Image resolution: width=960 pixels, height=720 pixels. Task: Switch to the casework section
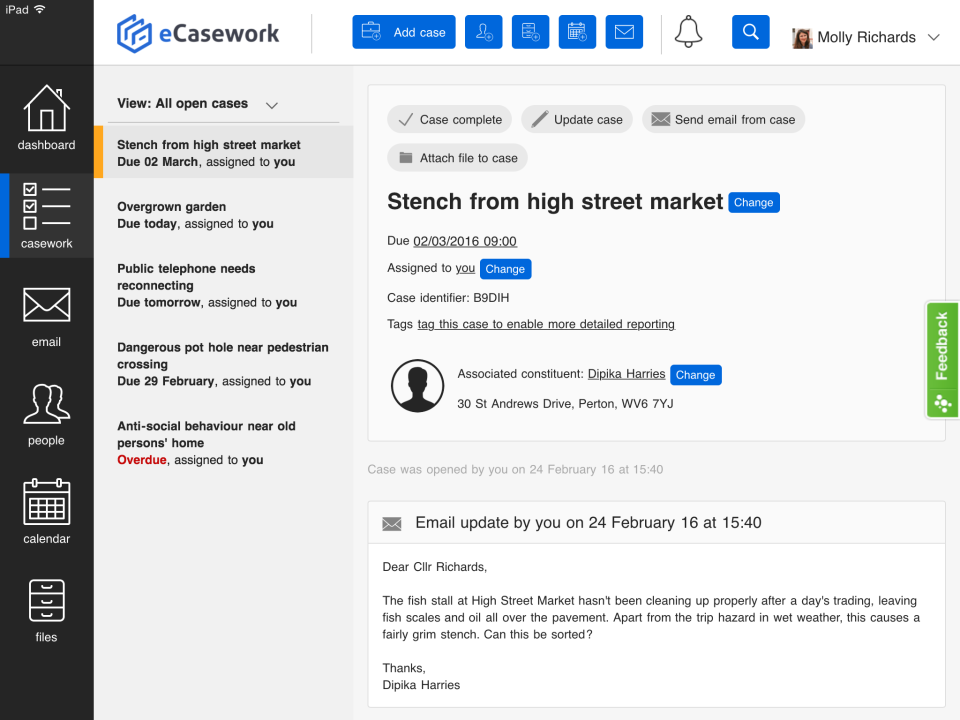coord(46,215)
